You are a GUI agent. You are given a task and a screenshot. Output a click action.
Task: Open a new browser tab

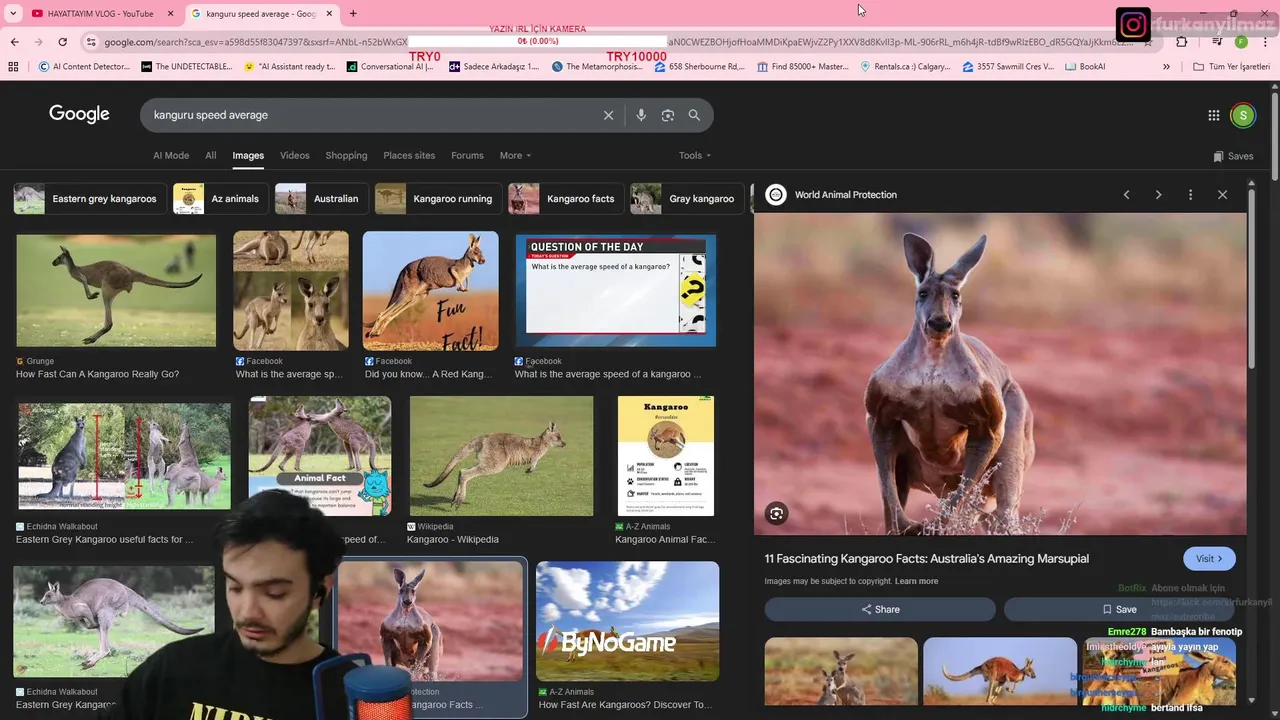pyautogui.click(x=353, y=13)
